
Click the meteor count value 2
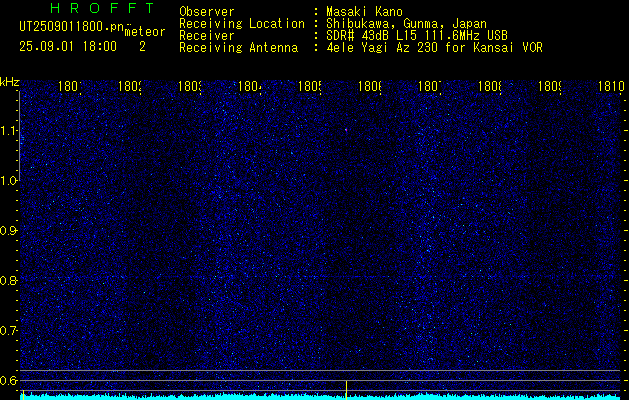click(x=142, y=47)
